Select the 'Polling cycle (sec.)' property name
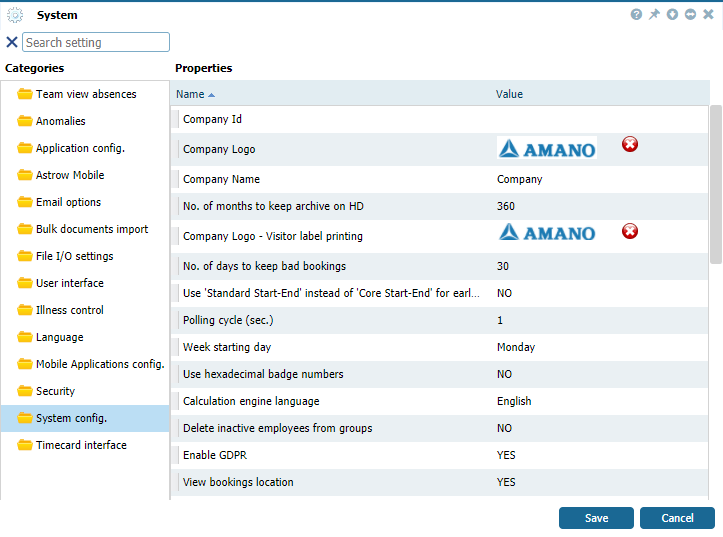This screenshot has width=723, height=537. [228, 320]
